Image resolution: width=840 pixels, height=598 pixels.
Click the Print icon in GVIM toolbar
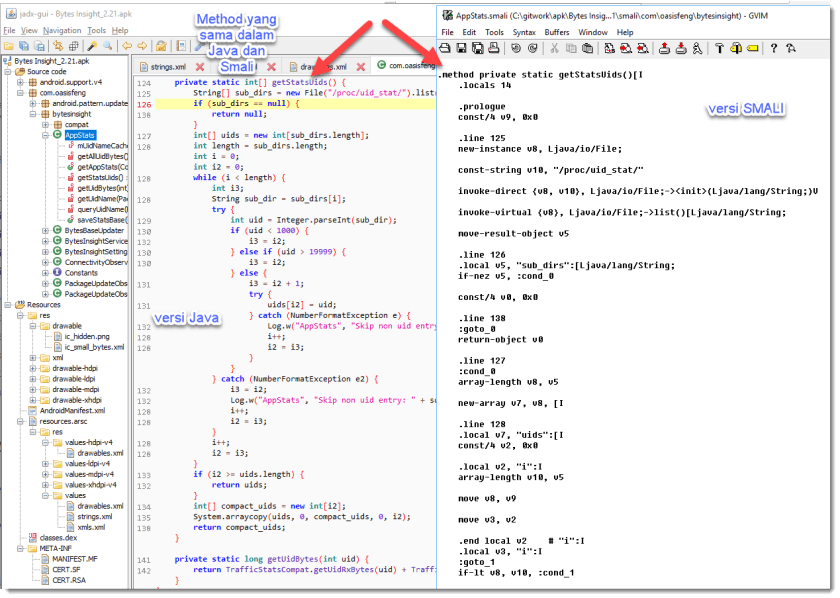point(495,48)
